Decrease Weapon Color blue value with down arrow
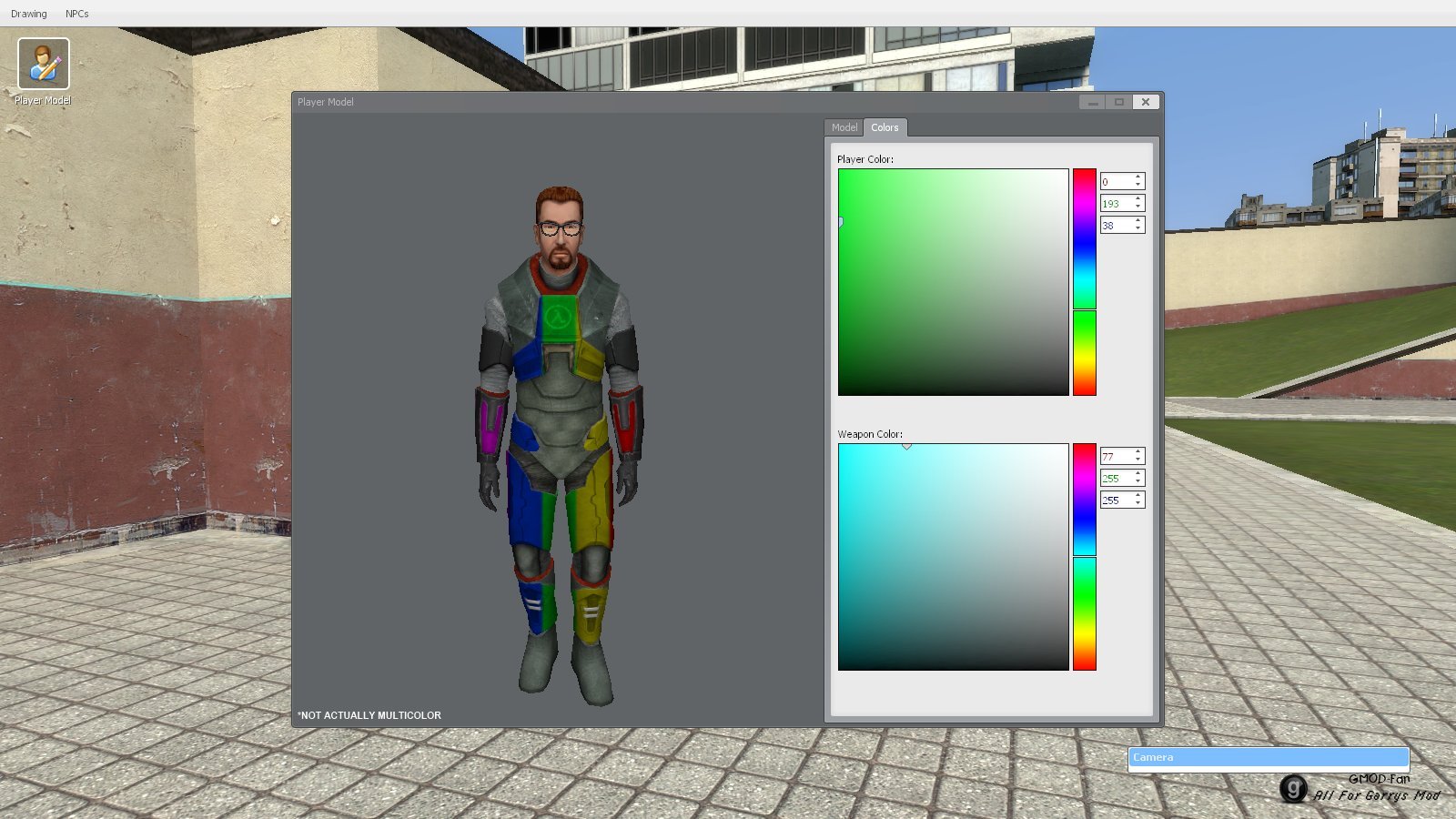The width and height of the screenshot is (1456, 819). pyautogui.click(x=1137, y=503)
